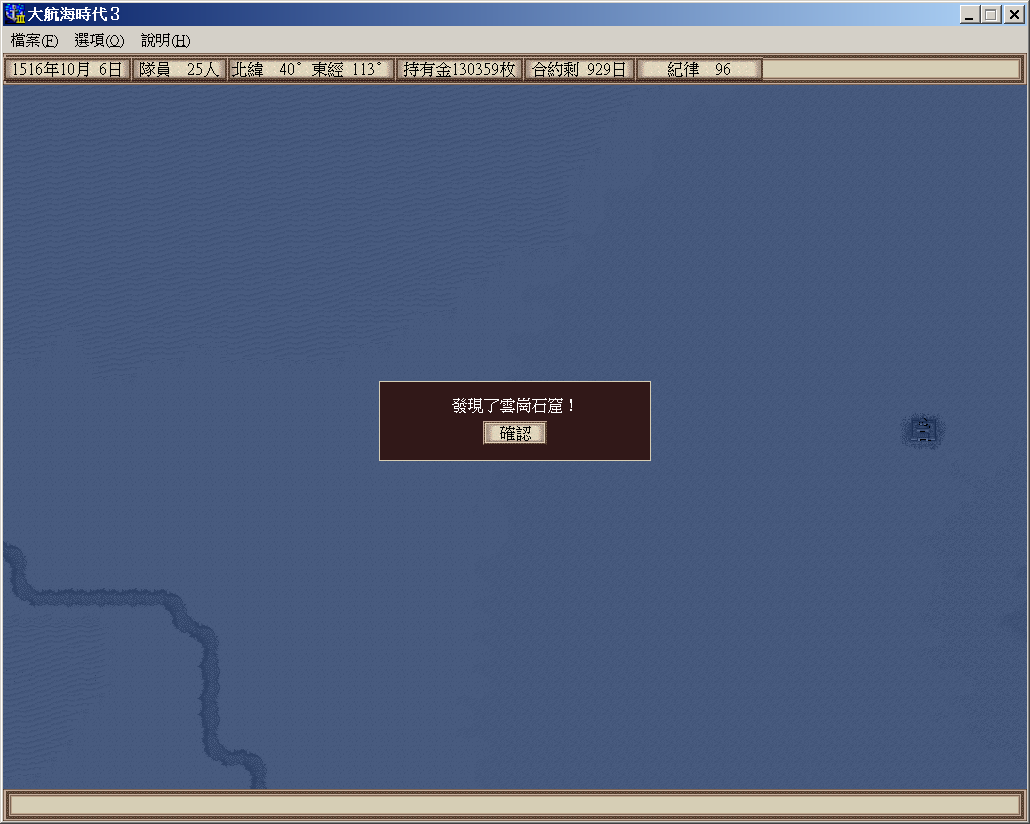Click the empty message bar at the bottom
This screenshot has height=824, width=1030.
(x=514, y=805)
